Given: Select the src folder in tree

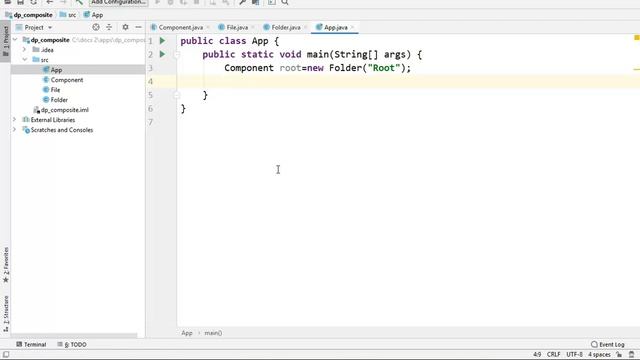Looking at the screenshot, I should coord(40,60).
